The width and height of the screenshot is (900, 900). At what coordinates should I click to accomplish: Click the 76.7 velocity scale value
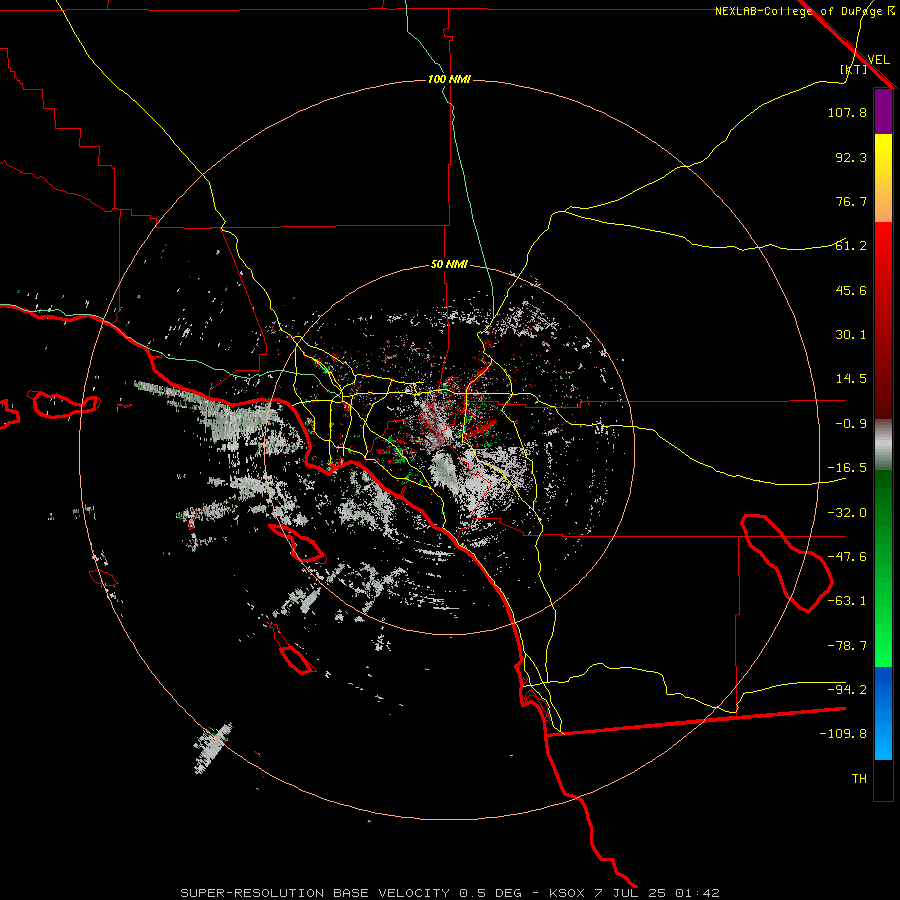tap(851, 201)
